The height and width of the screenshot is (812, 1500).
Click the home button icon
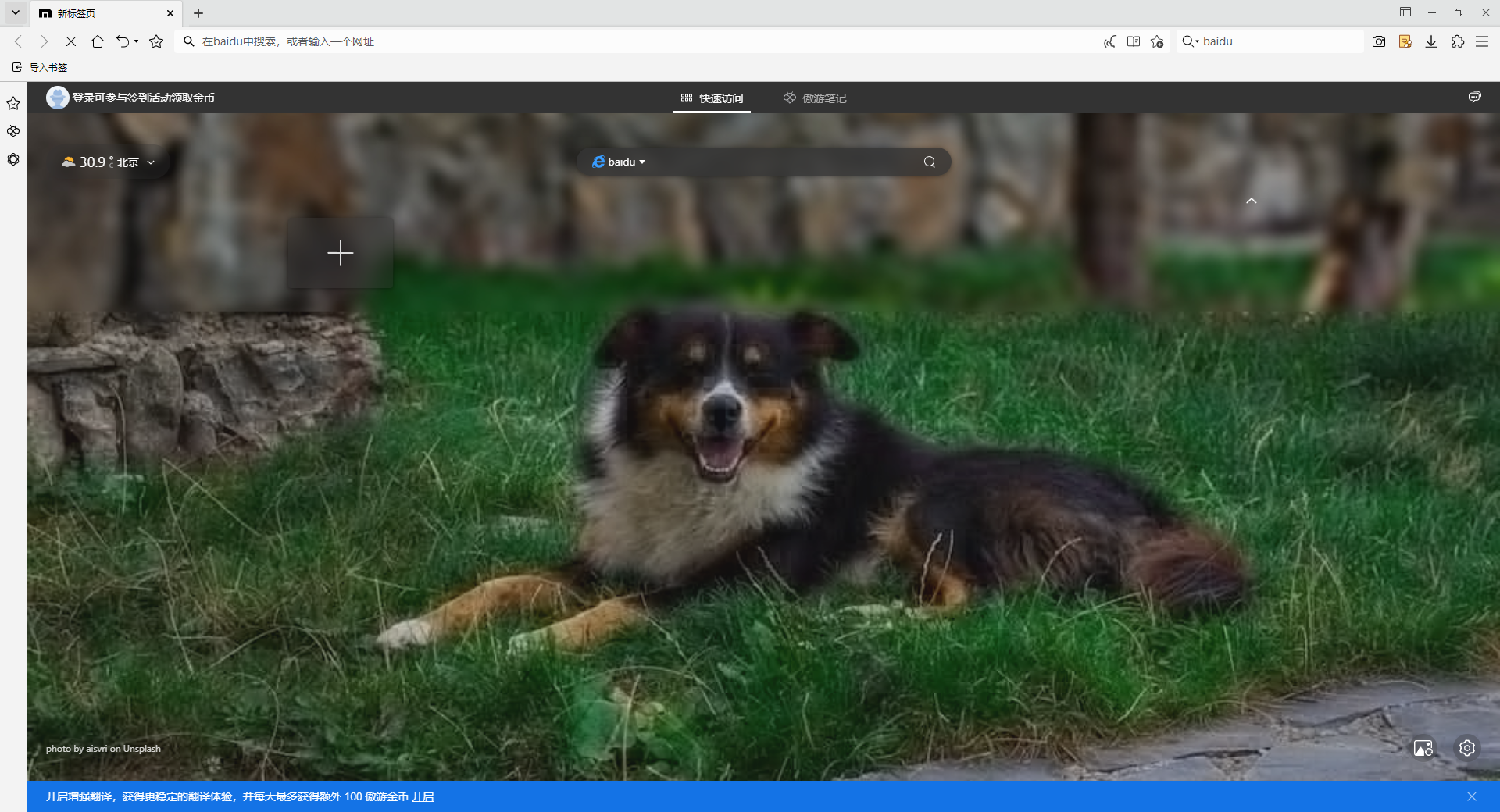click(98, 42)
